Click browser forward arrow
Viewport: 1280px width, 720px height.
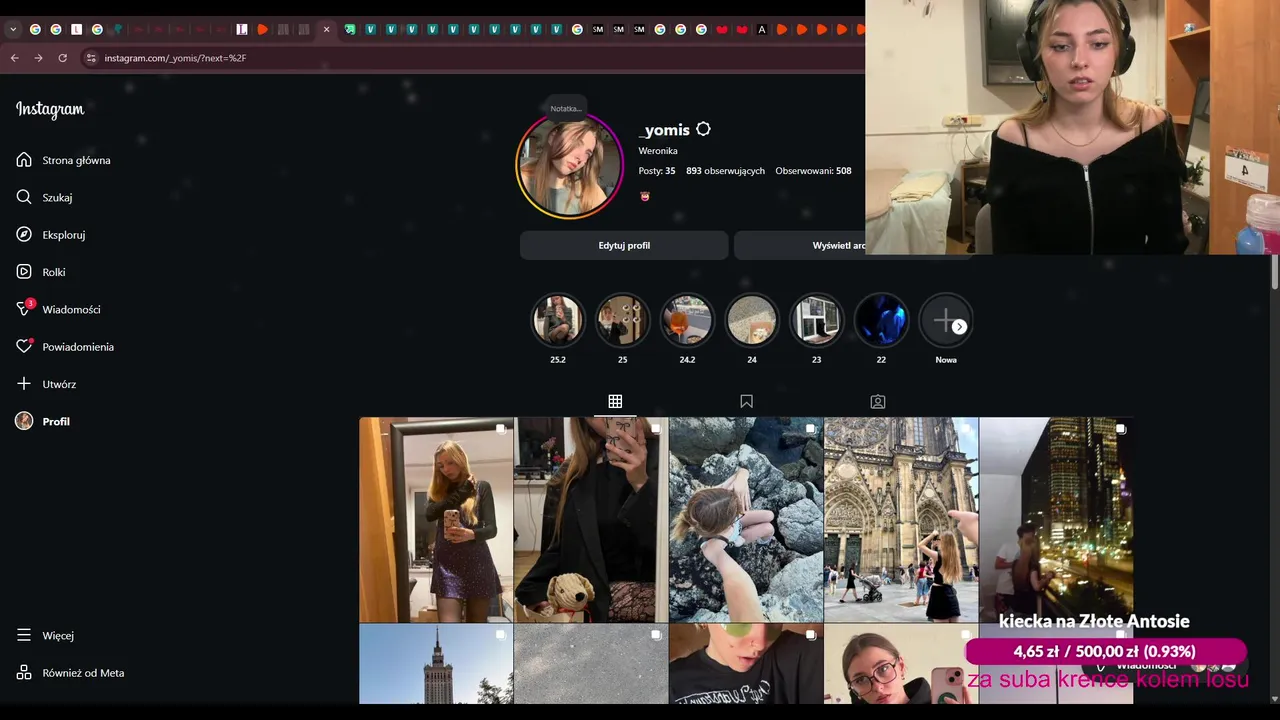click(39, 58)
